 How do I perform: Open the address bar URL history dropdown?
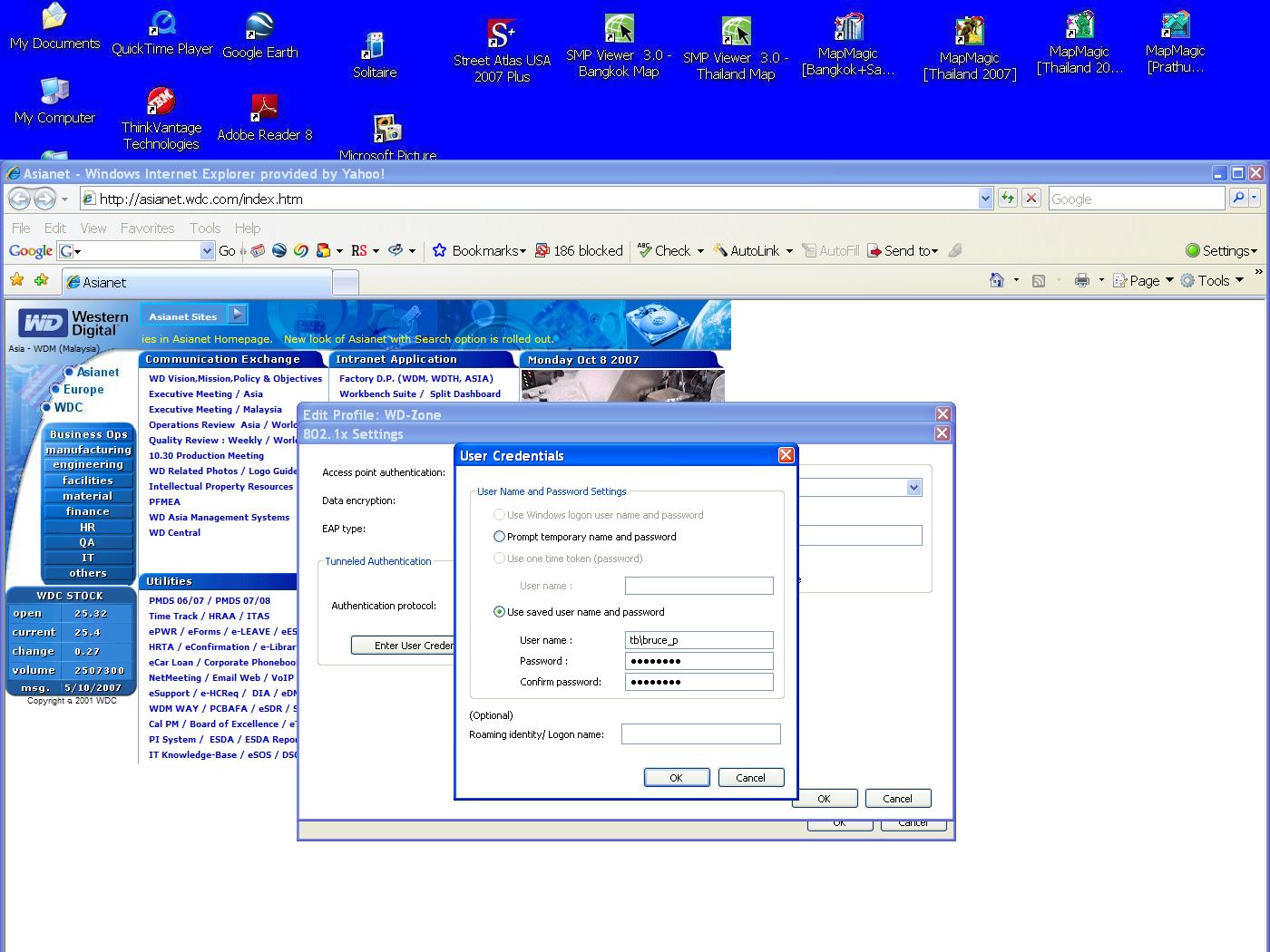click(985, 199)
